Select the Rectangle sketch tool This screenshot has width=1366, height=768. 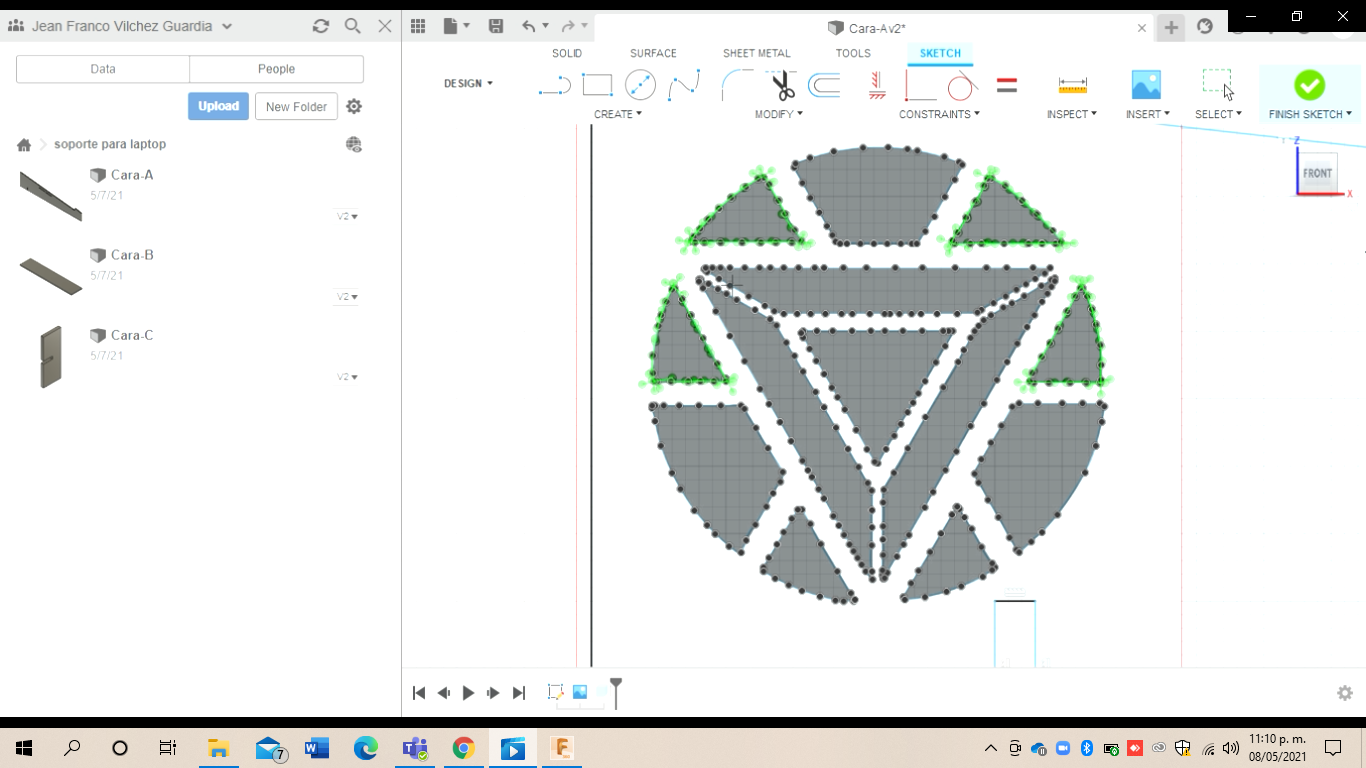pyautogui.click(x=597, y=86)
